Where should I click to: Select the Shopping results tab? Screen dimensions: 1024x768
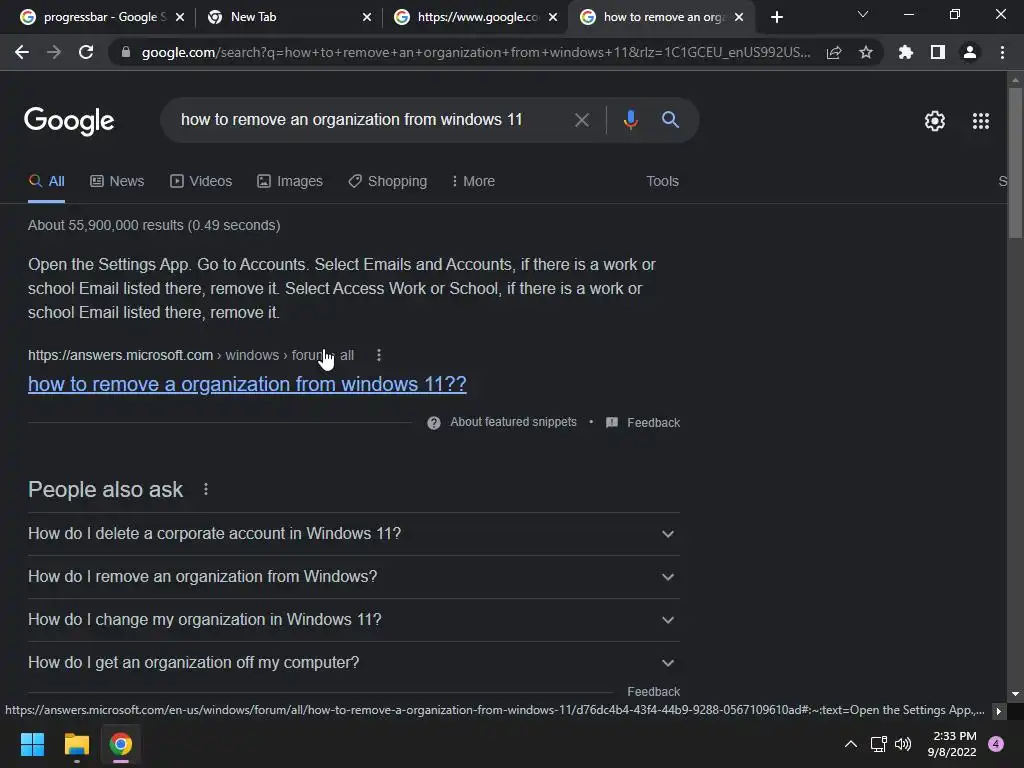click(x=388, y=181)
